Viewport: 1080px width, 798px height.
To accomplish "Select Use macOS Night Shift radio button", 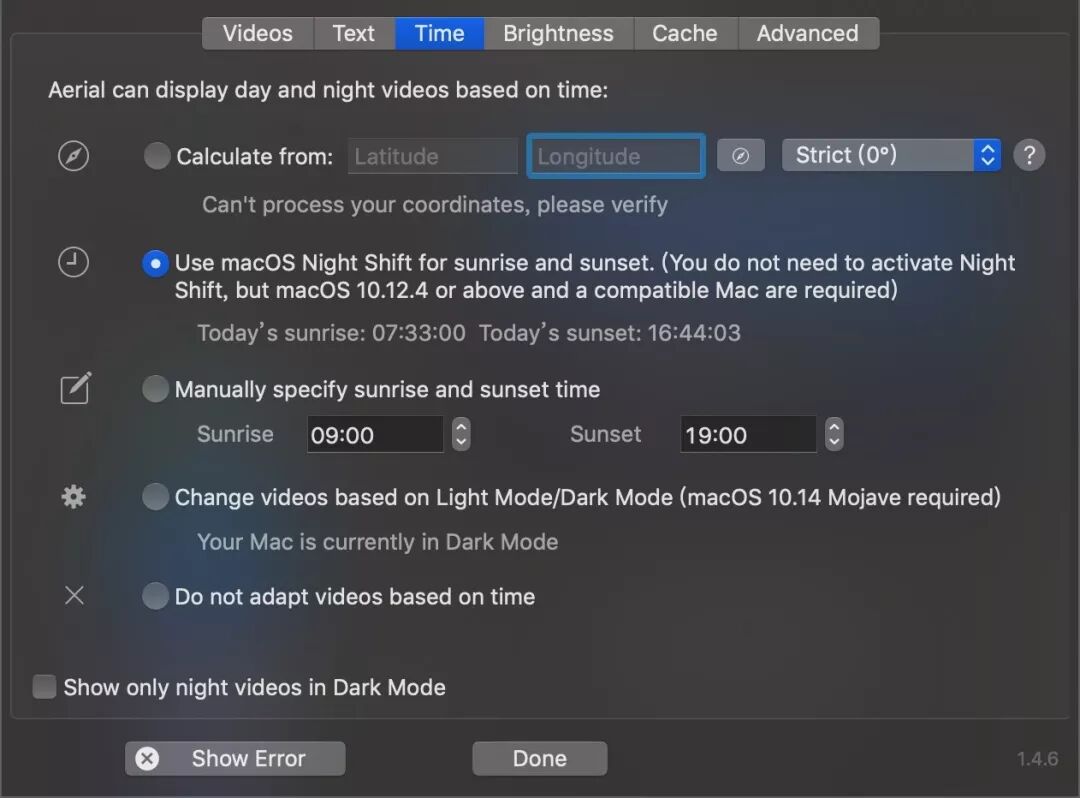I will (x=156, y=264).
